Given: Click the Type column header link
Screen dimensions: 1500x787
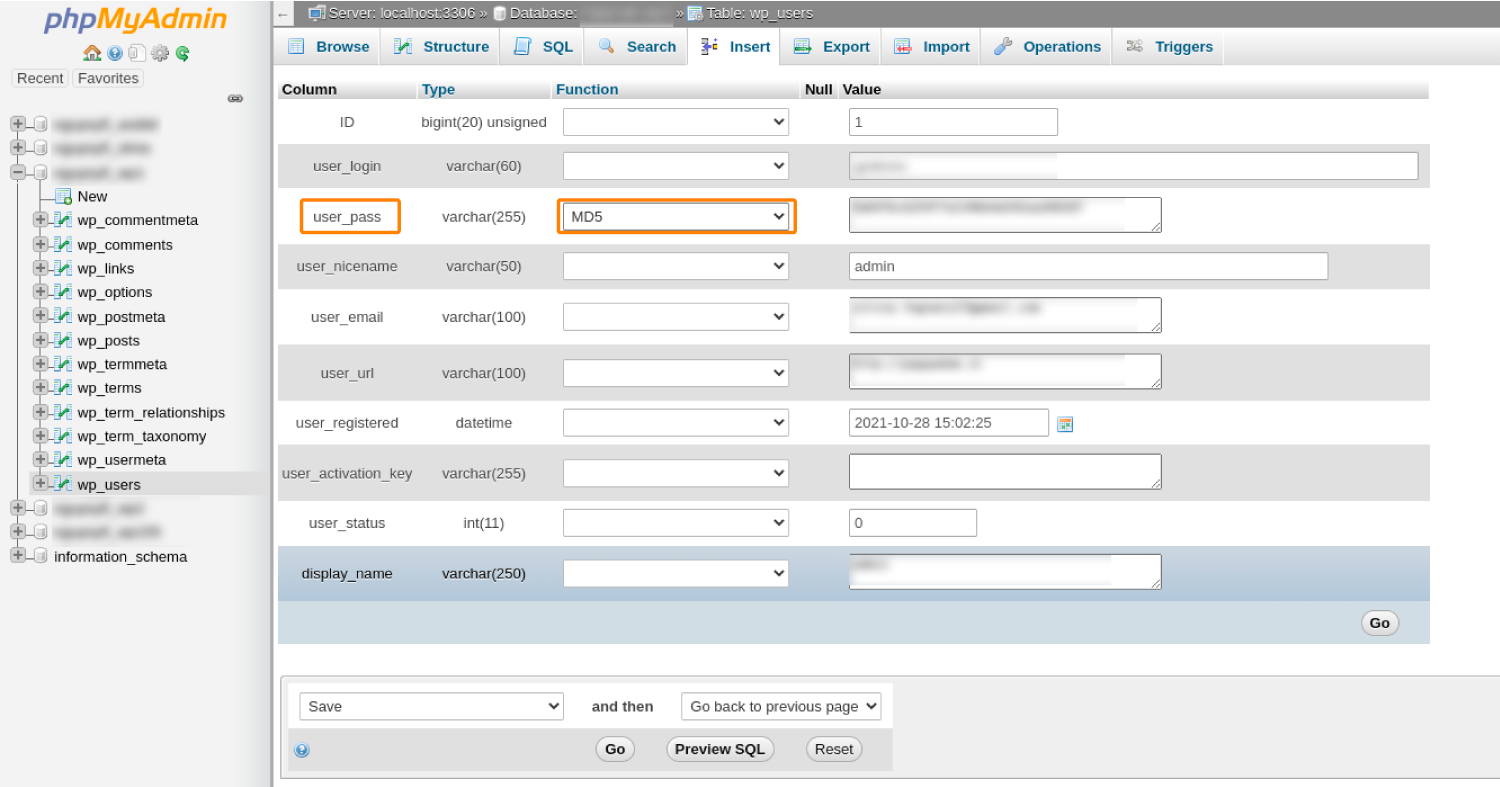Looking at the screenshot, I should [438, 89].
